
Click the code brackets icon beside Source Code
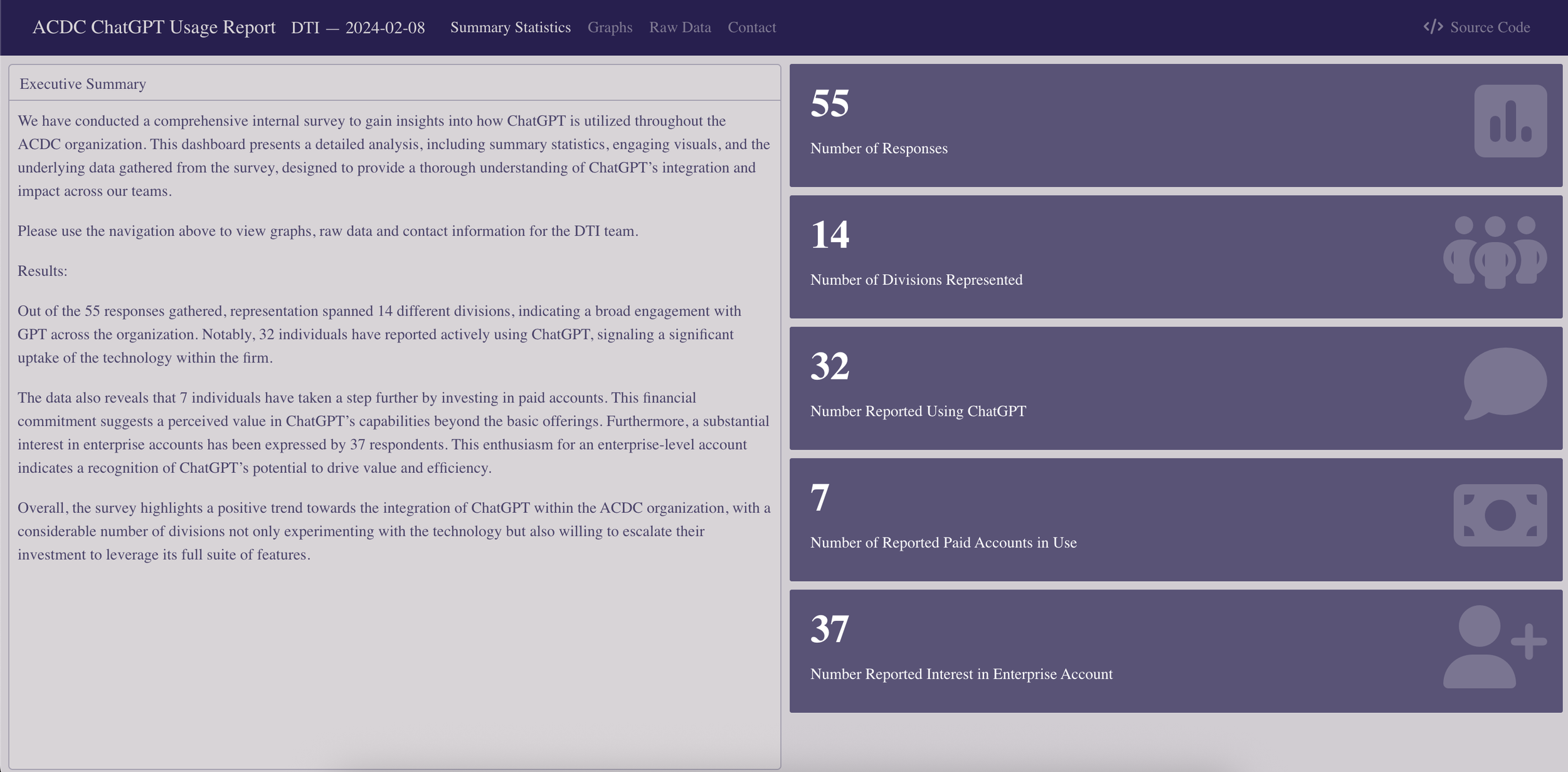point(1433,27)
